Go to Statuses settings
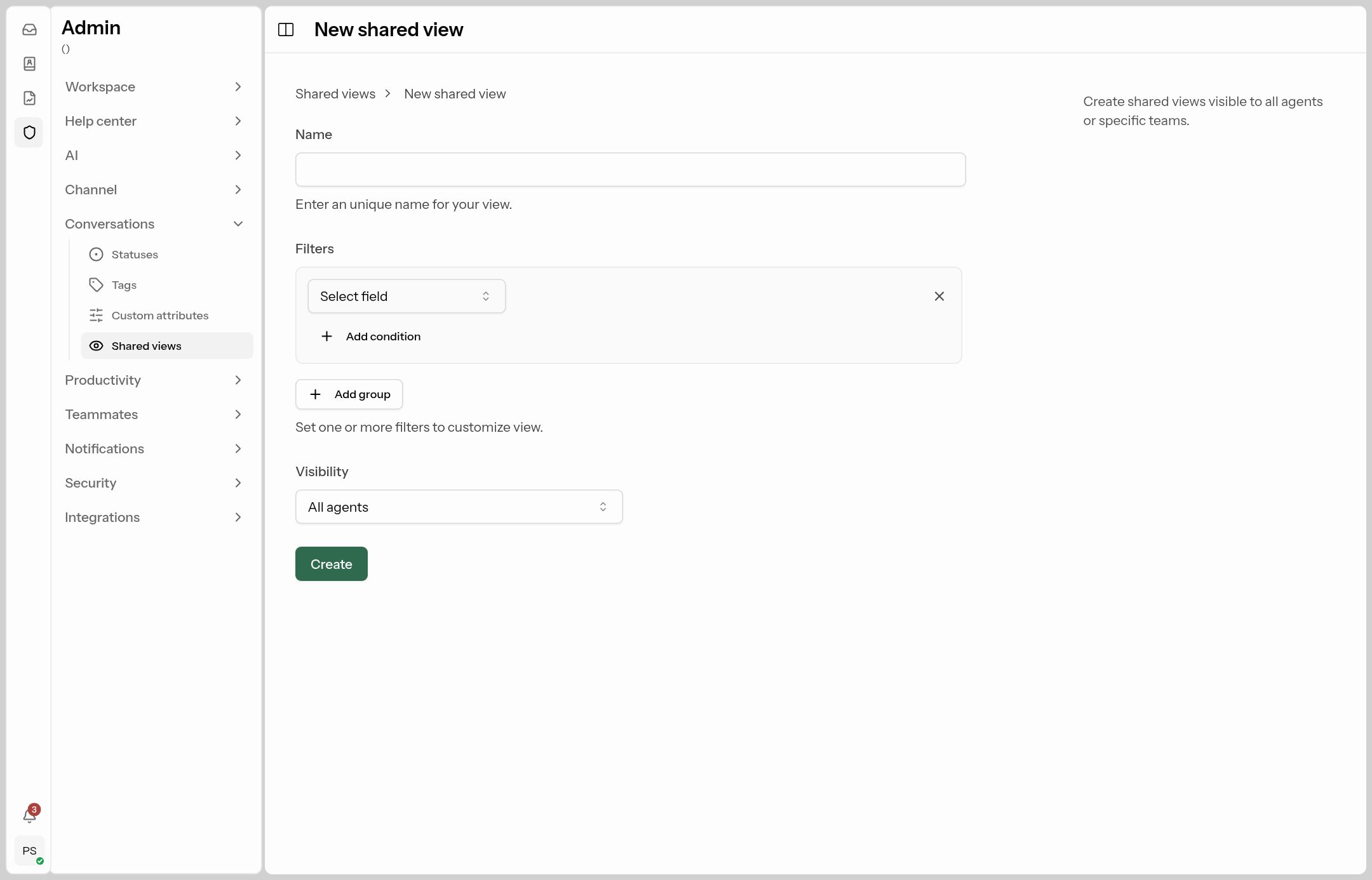The image size is (1372, 880). [x=166, y=255]
